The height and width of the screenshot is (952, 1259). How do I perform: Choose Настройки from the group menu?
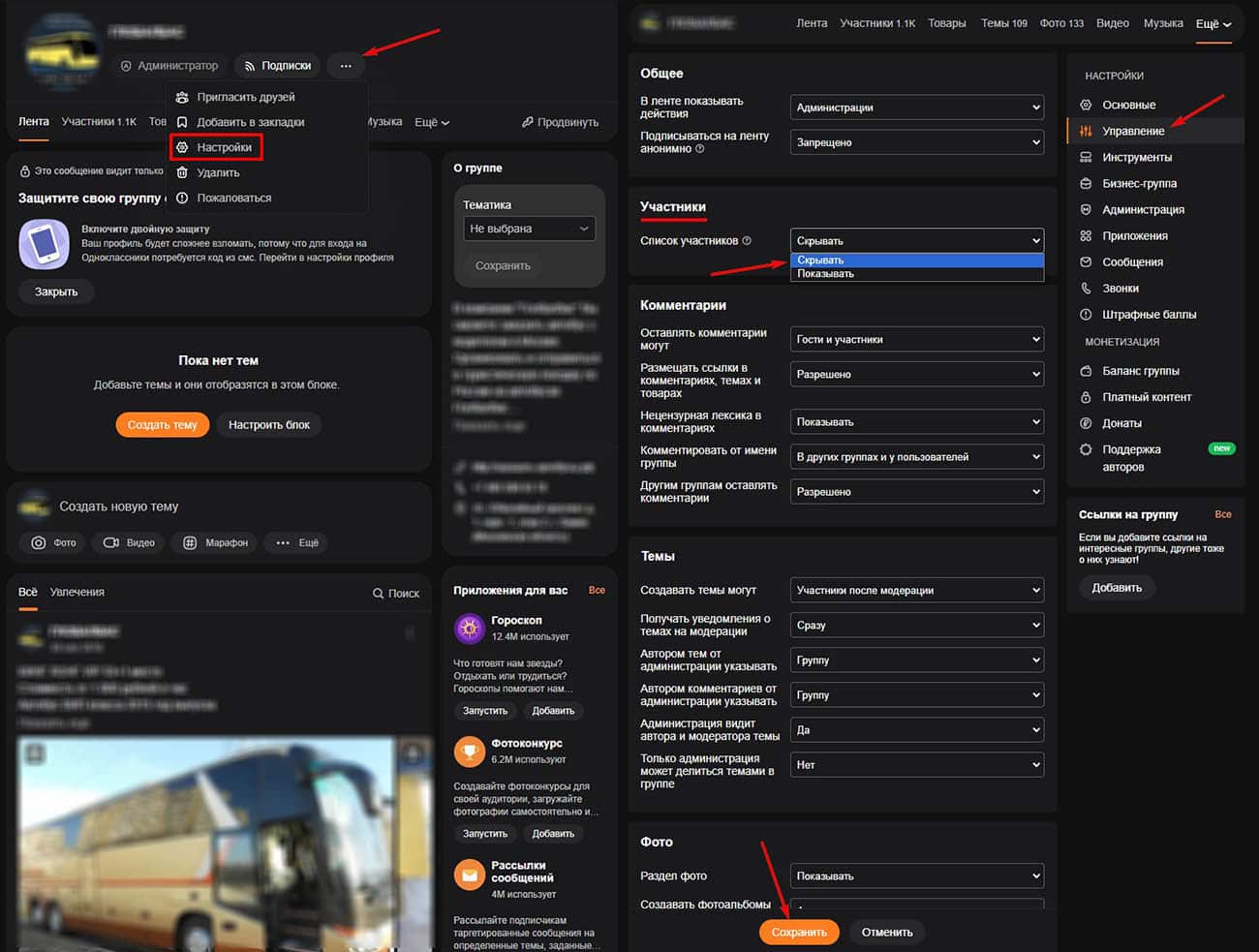(x=216, y=147)
